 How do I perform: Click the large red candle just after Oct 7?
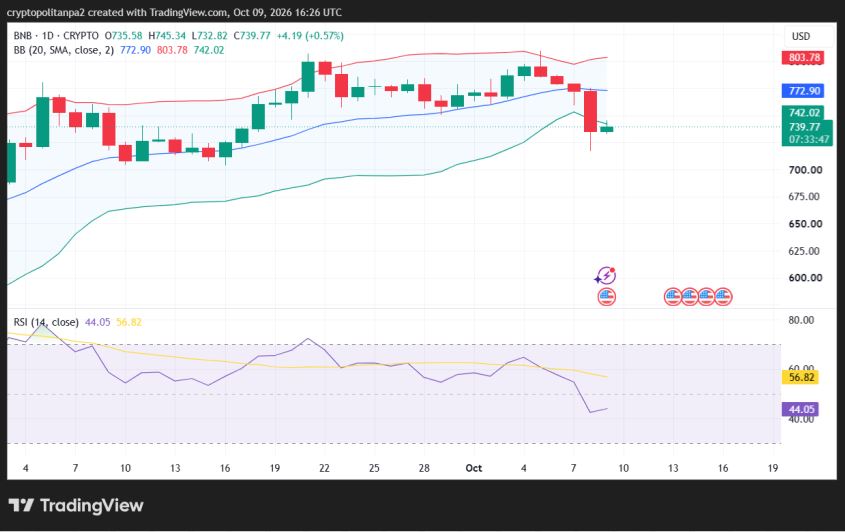pyautogui.click(x=591, y=111)
